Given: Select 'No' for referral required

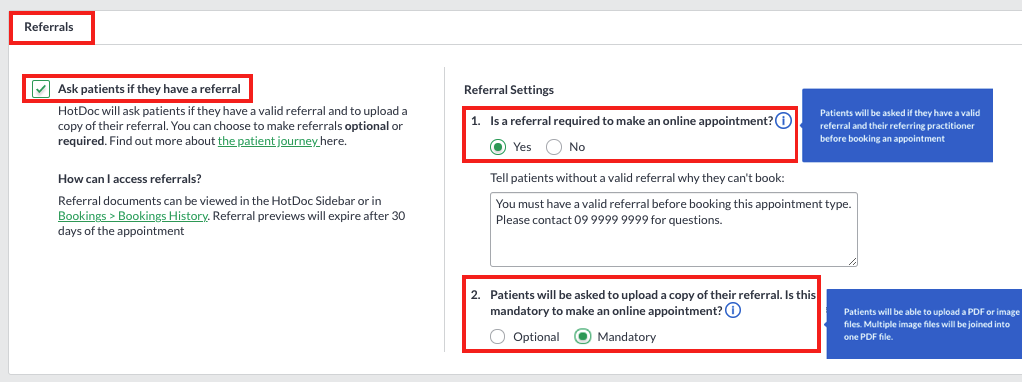Looking at the screenshot, I should 554,147.
